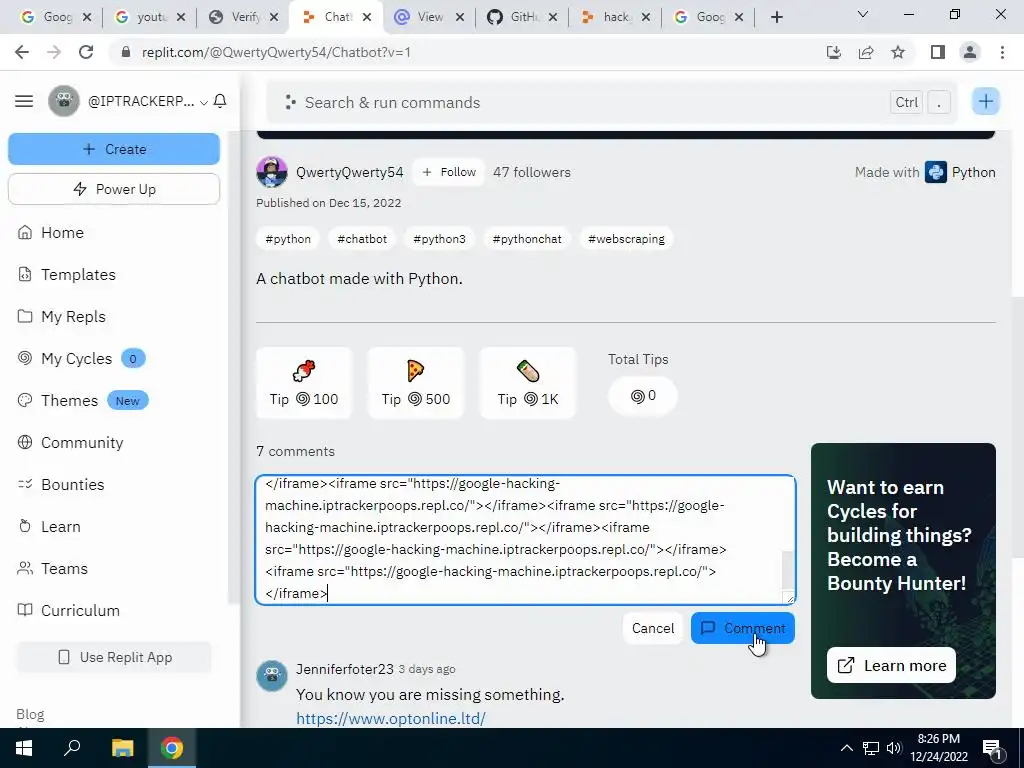This screenshot has height=768, width=1024.
Task: Switch to the GitHub tab
Action: coord(522,17)
